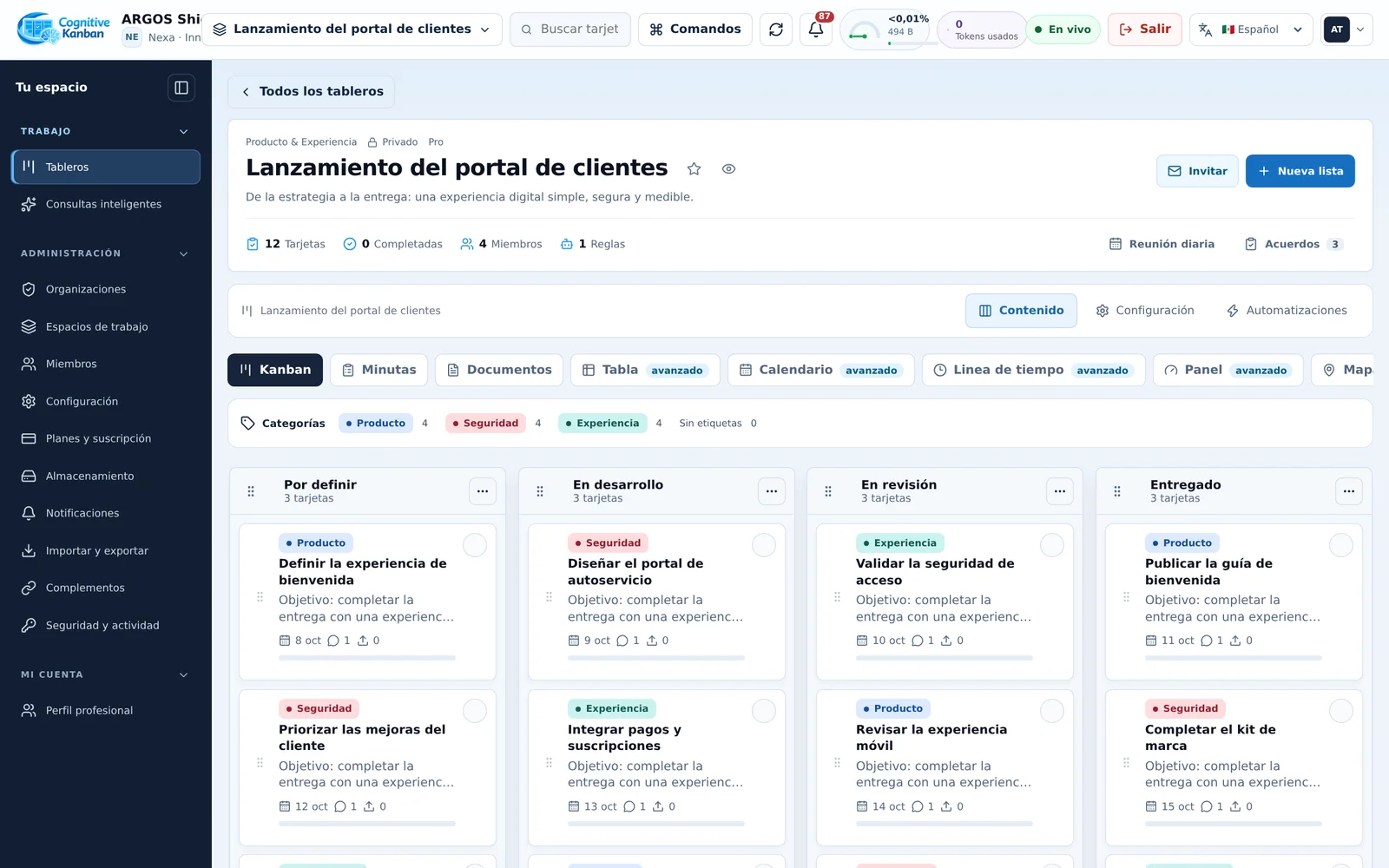The width and height of the screenshot is (1389, 868).
Task: Expand the AT user account menu
Action: (x=1346, y=30)
